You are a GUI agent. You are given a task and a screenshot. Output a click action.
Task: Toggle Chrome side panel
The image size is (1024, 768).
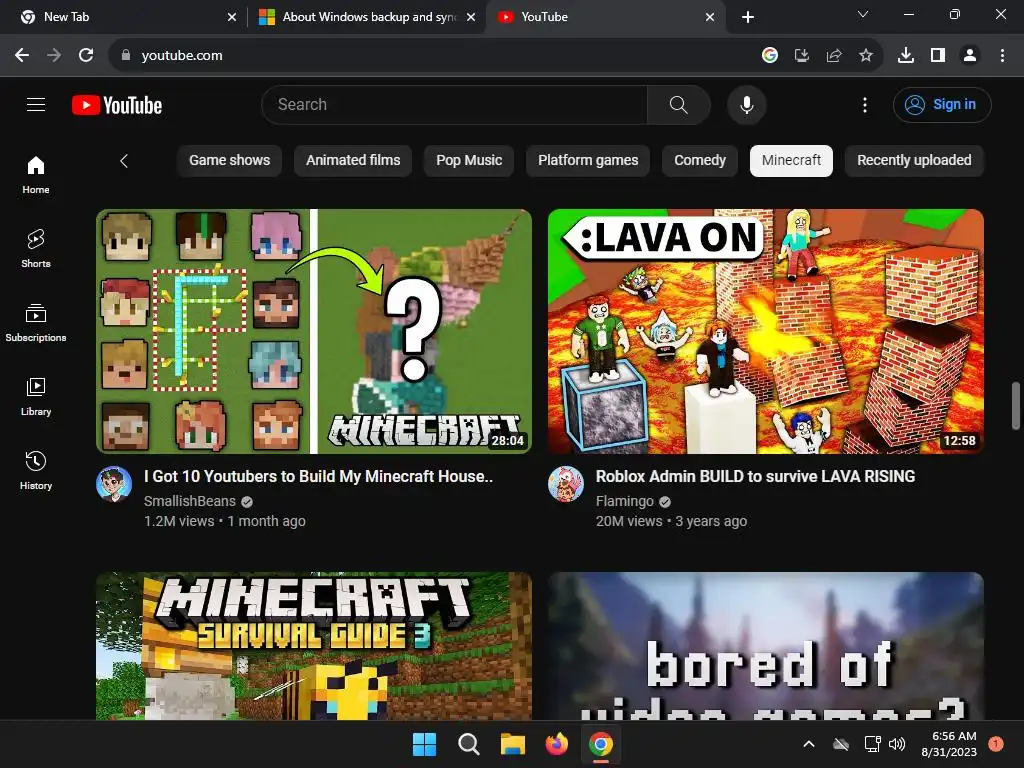click(x=938, y=56)
